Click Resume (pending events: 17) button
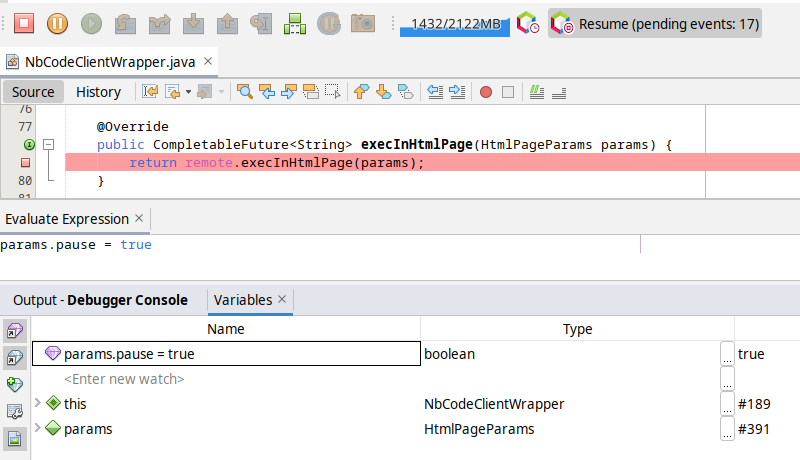Image resolution: width=800 pixels, height=460 pixels. (x=655, y=23)
